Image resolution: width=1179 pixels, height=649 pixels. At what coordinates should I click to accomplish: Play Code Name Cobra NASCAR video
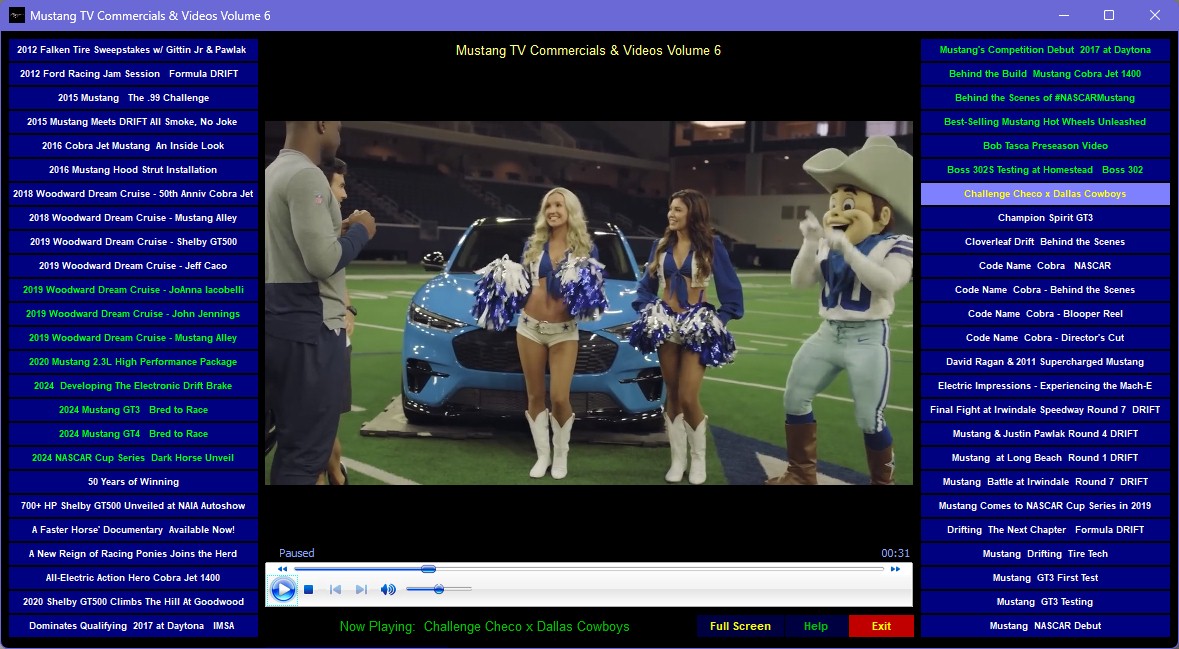[1045, 266]
